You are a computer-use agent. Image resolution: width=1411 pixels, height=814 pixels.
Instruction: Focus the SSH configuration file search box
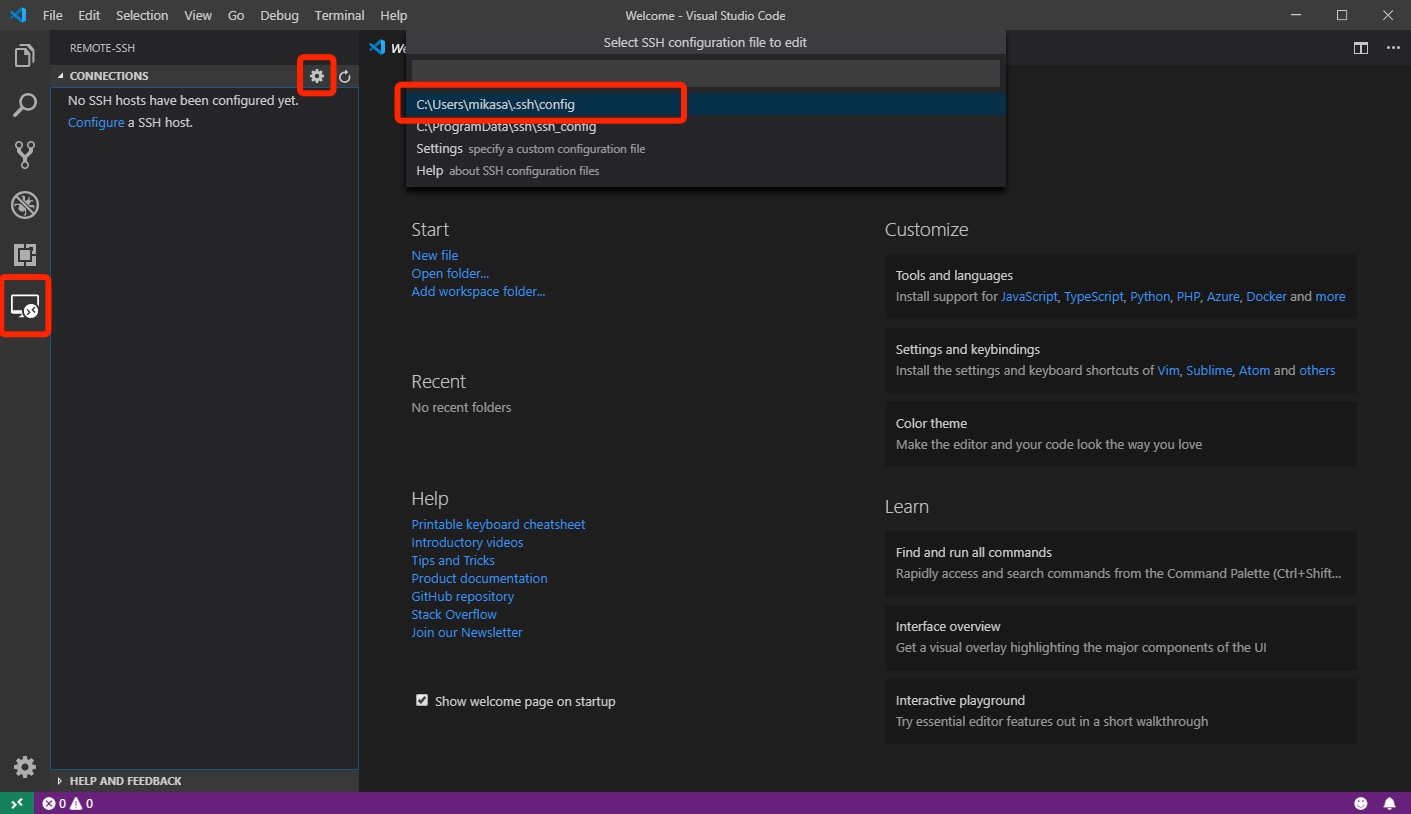tap(706, 73)
